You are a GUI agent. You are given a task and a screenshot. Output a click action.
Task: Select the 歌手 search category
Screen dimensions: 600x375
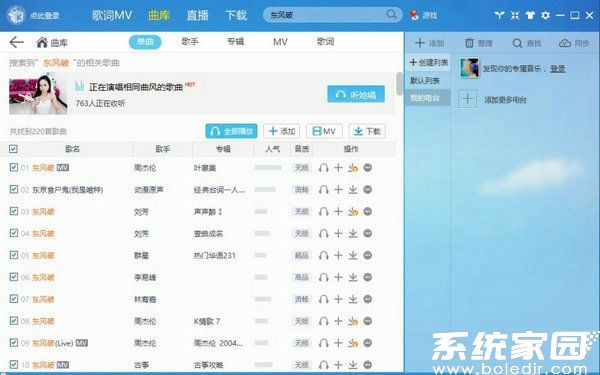click(x=190, y=41)
